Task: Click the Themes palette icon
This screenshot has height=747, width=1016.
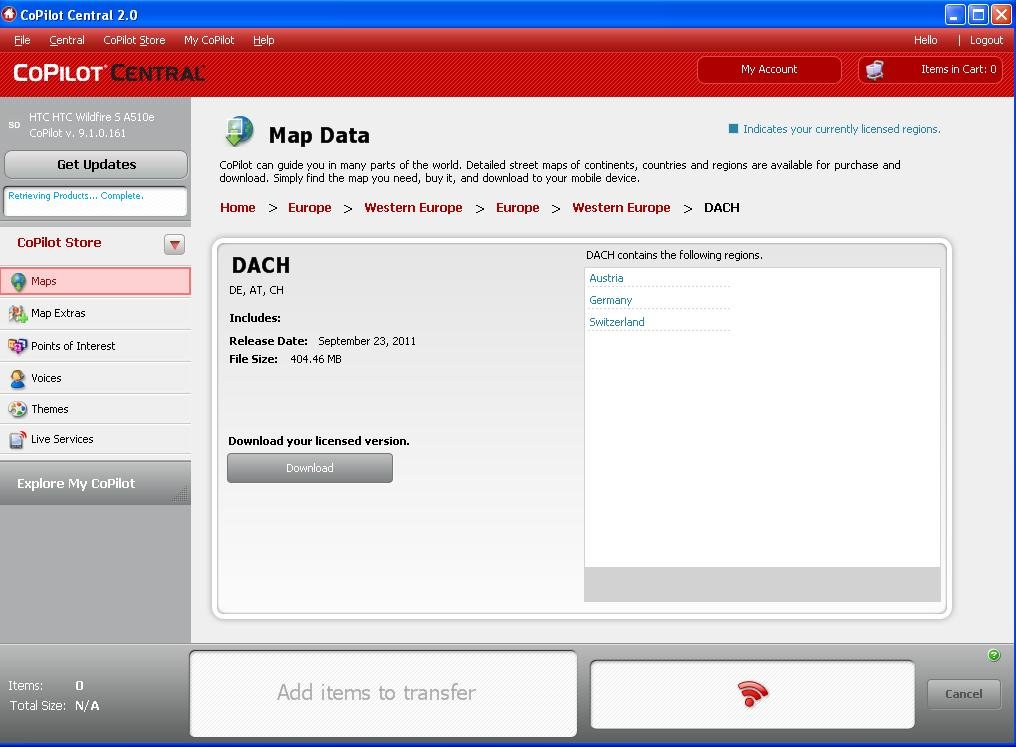Action: pyautogui.click(x=17, y=409)
